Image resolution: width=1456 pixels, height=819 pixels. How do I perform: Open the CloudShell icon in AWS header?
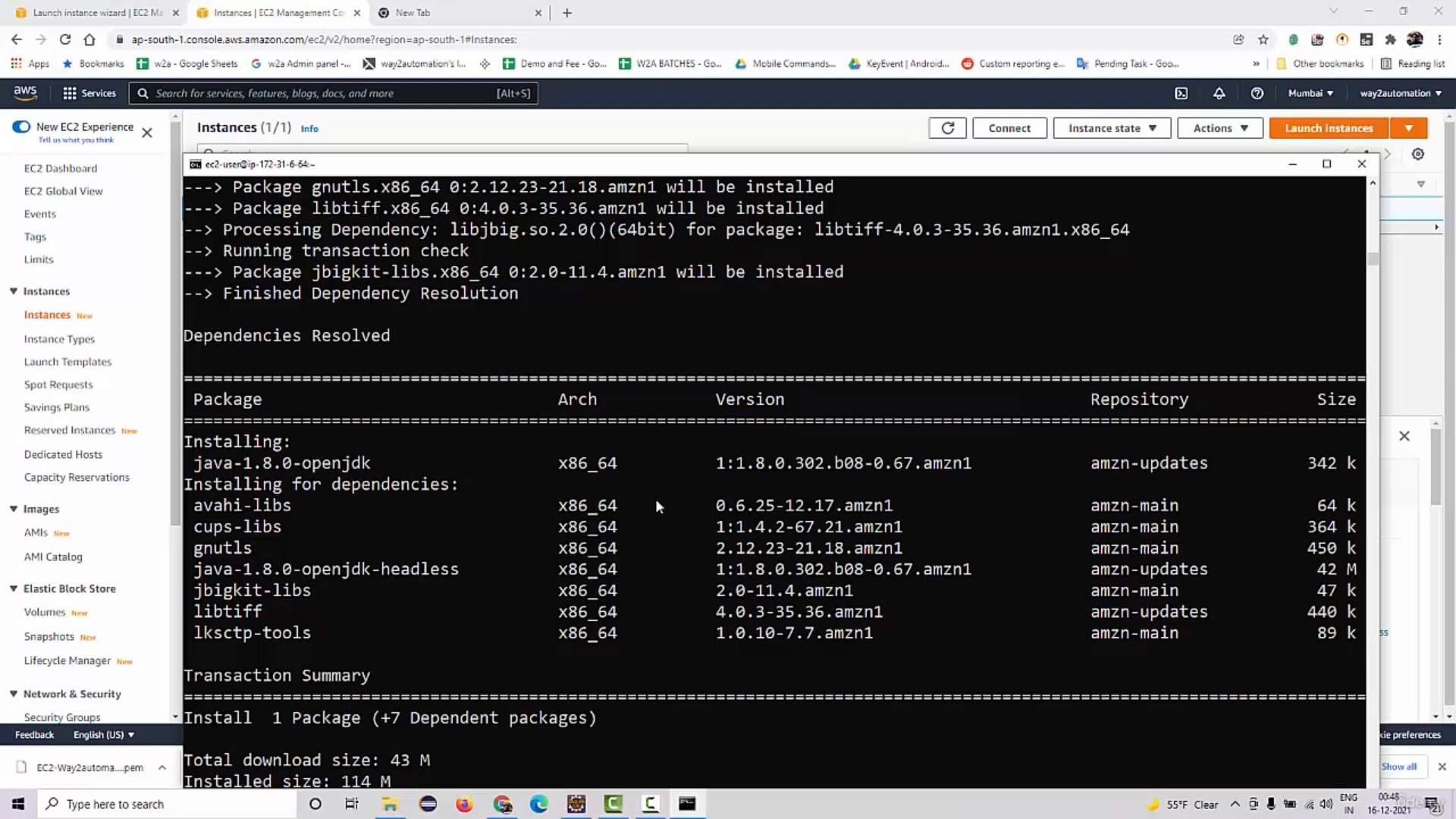[1181, 93]
